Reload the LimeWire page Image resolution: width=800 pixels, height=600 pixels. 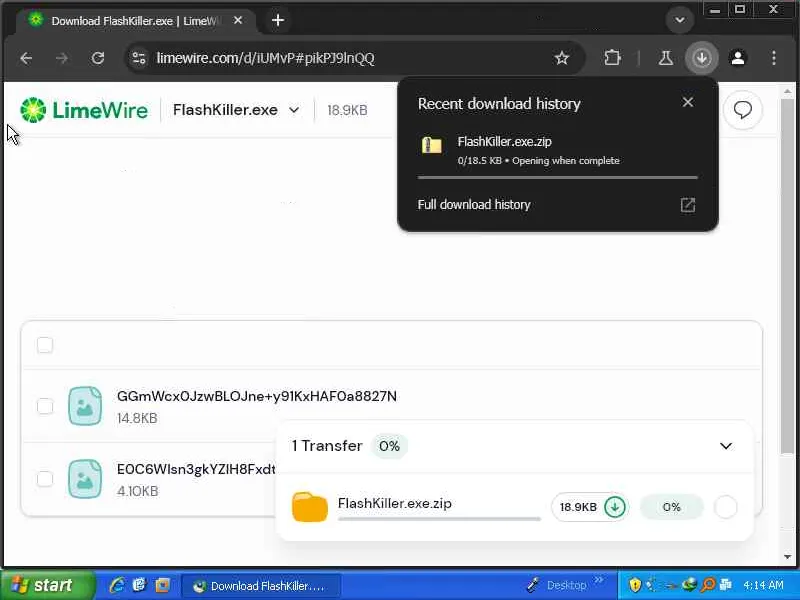tap(97, 58)
